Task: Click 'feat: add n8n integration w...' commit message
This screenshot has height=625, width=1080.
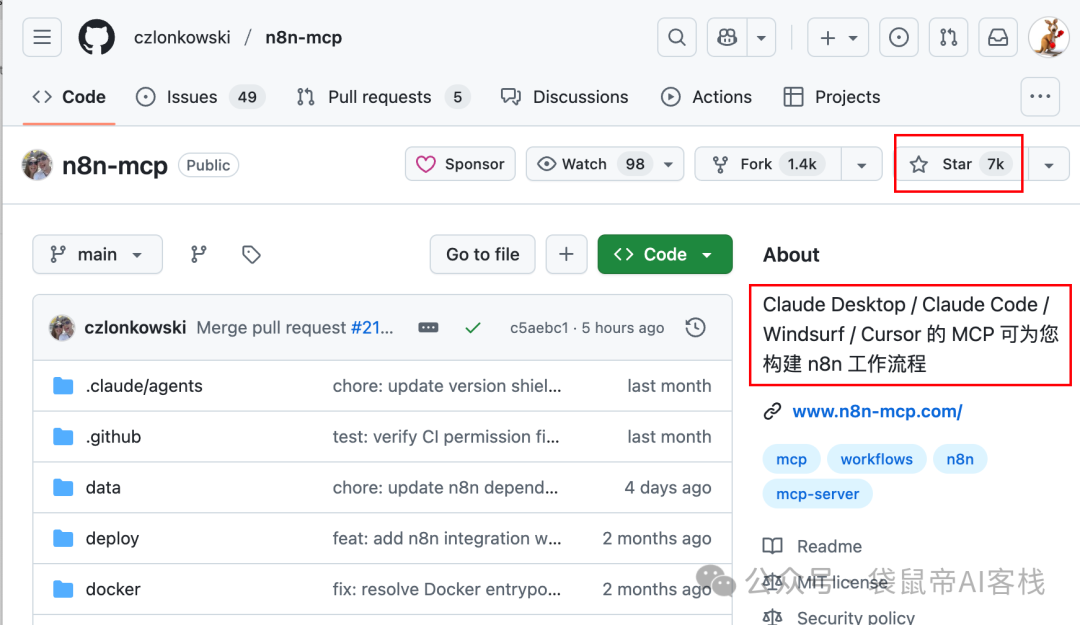Action: tap(447, 539)
